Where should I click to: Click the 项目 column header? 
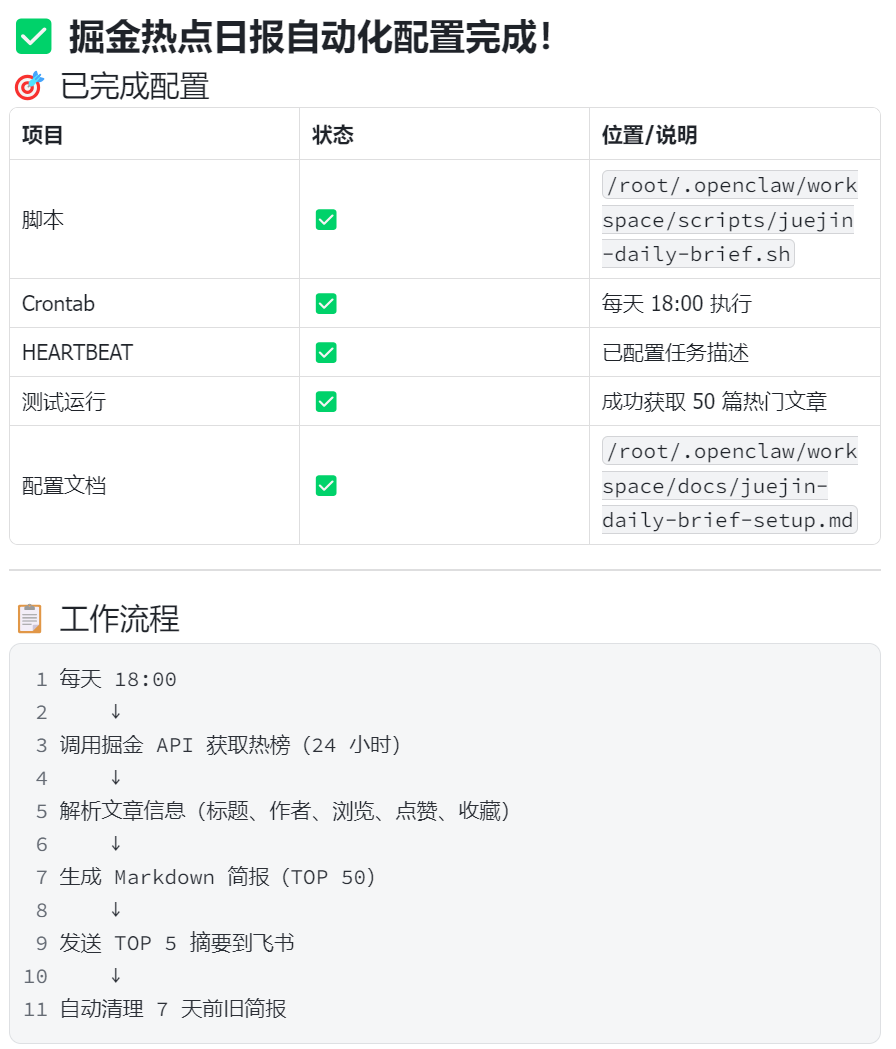click(x=42, y=135)
